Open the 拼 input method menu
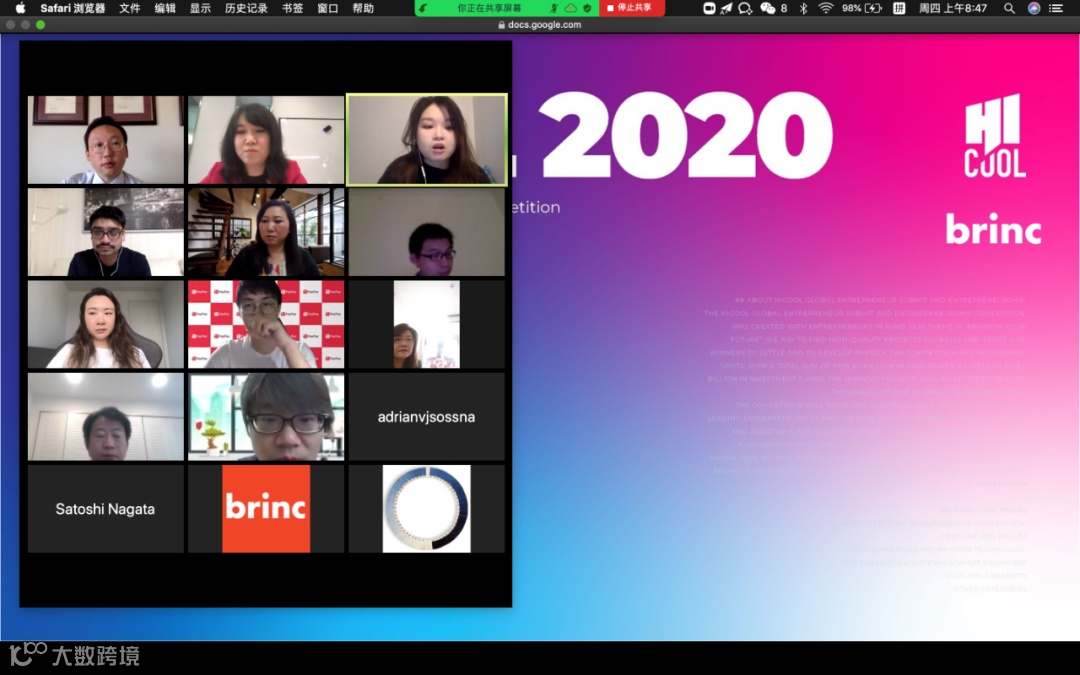This screenshot has height=675, width=1080. point(899,8)
